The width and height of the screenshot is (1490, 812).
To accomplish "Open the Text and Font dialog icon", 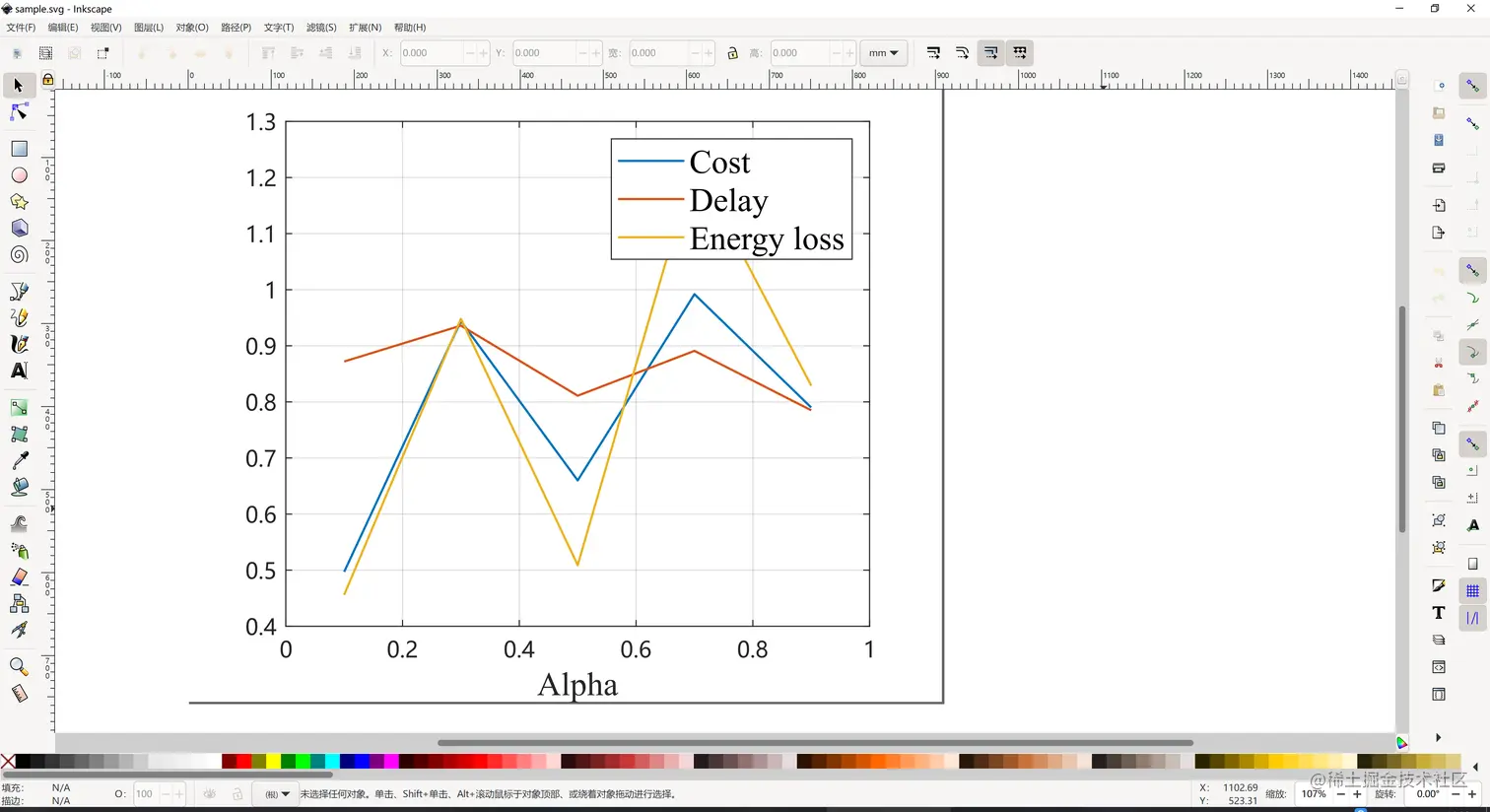I will pos(1439,613).
